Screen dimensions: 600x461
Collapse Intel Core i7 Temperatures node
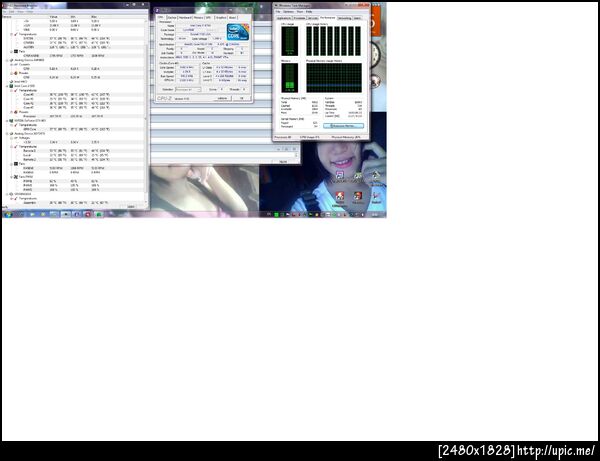11,90
